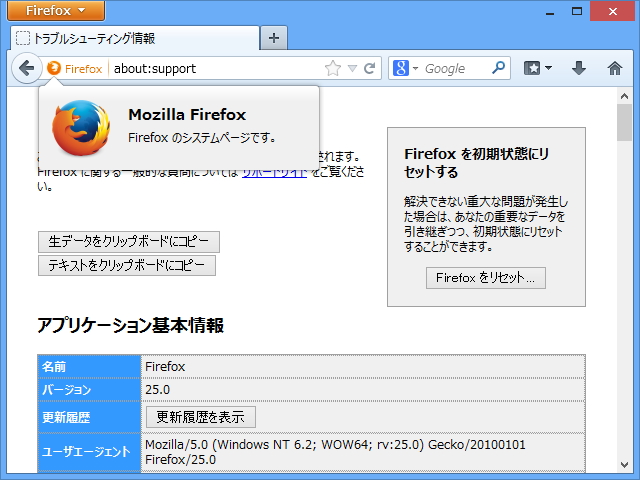Click text 'Firefox のシステムページです。'
640x480 pixels.
pos(202,138)
